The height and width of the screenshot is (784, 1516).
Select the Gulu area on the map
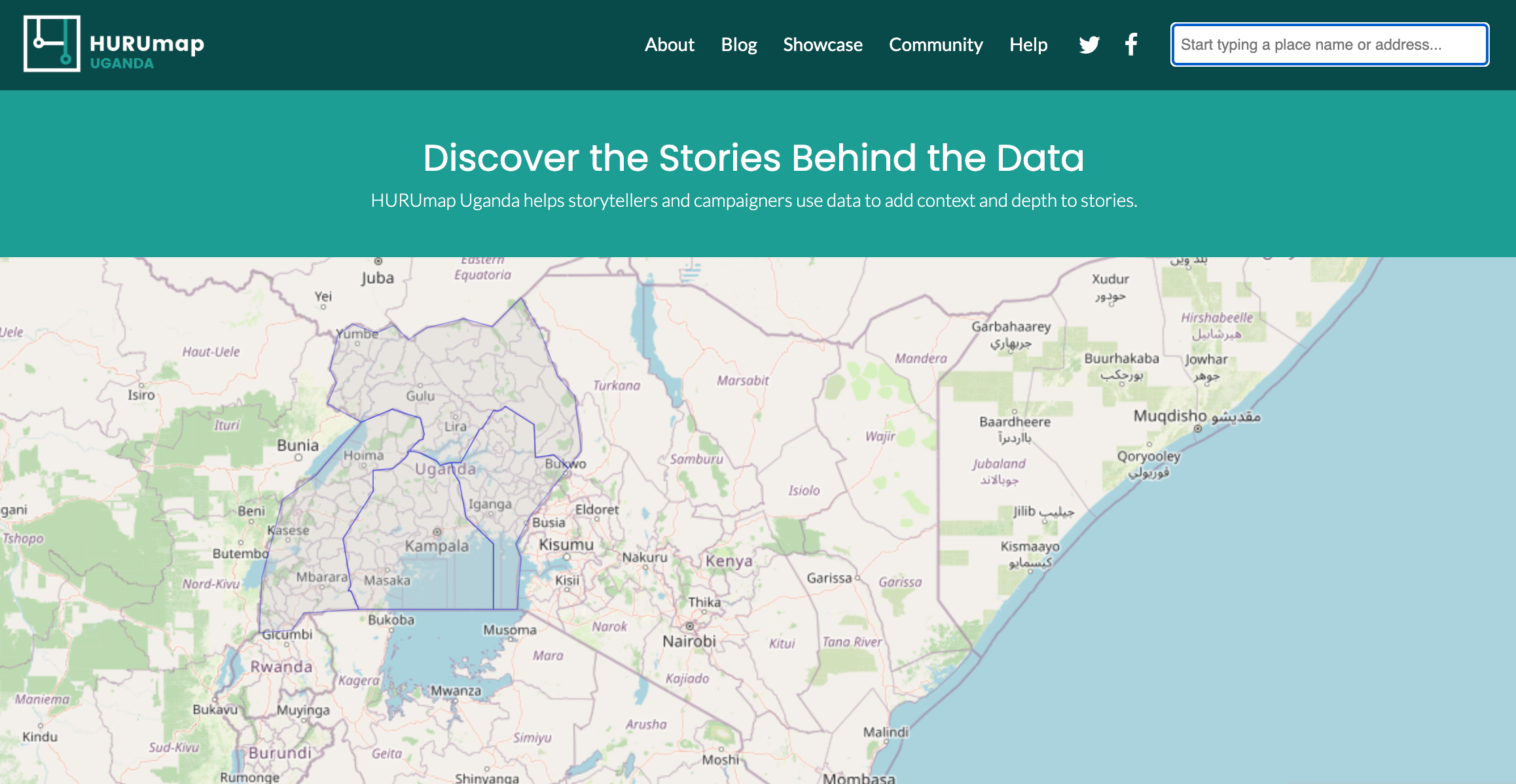point(420,395)
